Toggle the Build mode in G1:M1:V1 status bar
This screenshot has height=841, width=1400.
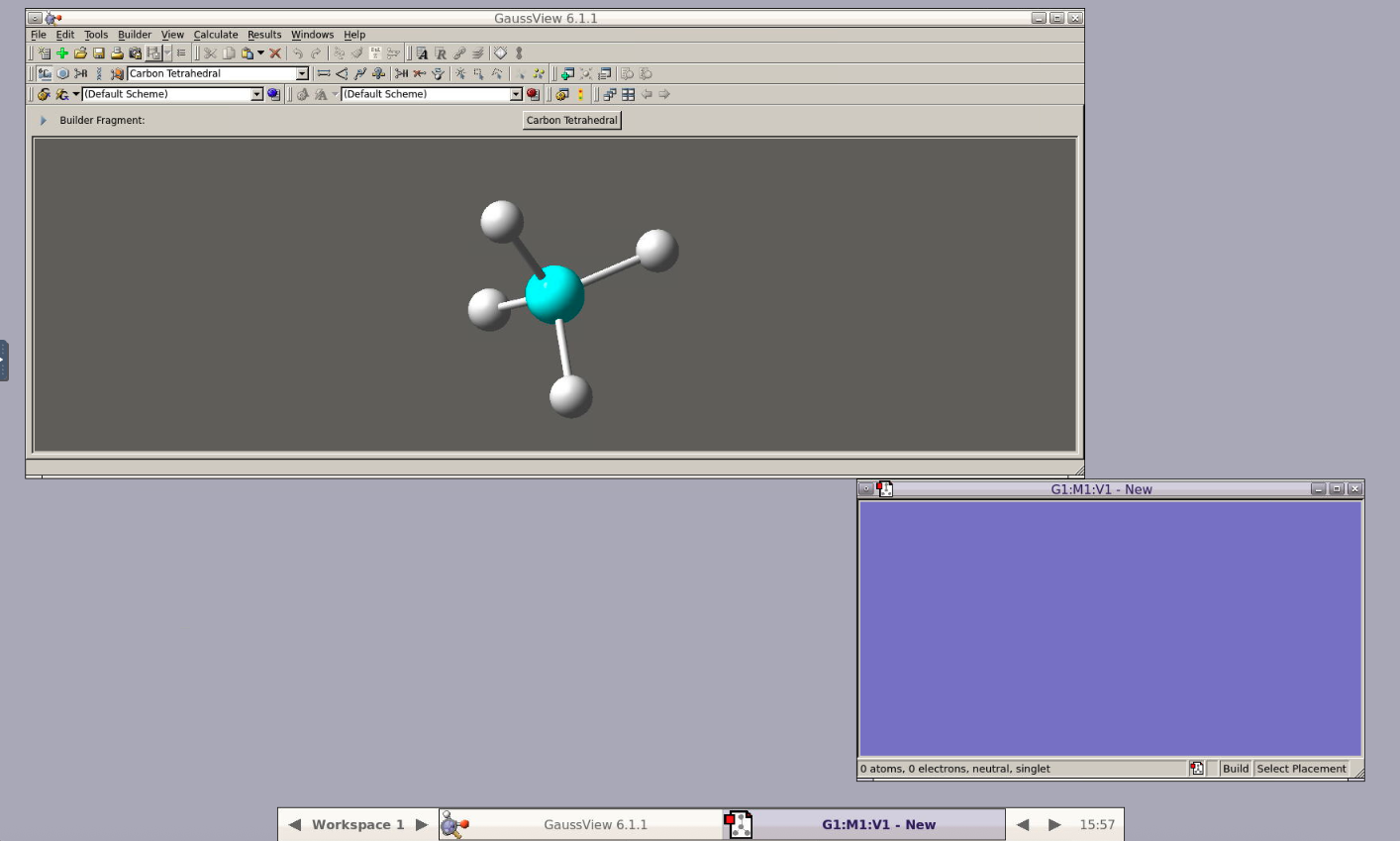coord(1236,769)
